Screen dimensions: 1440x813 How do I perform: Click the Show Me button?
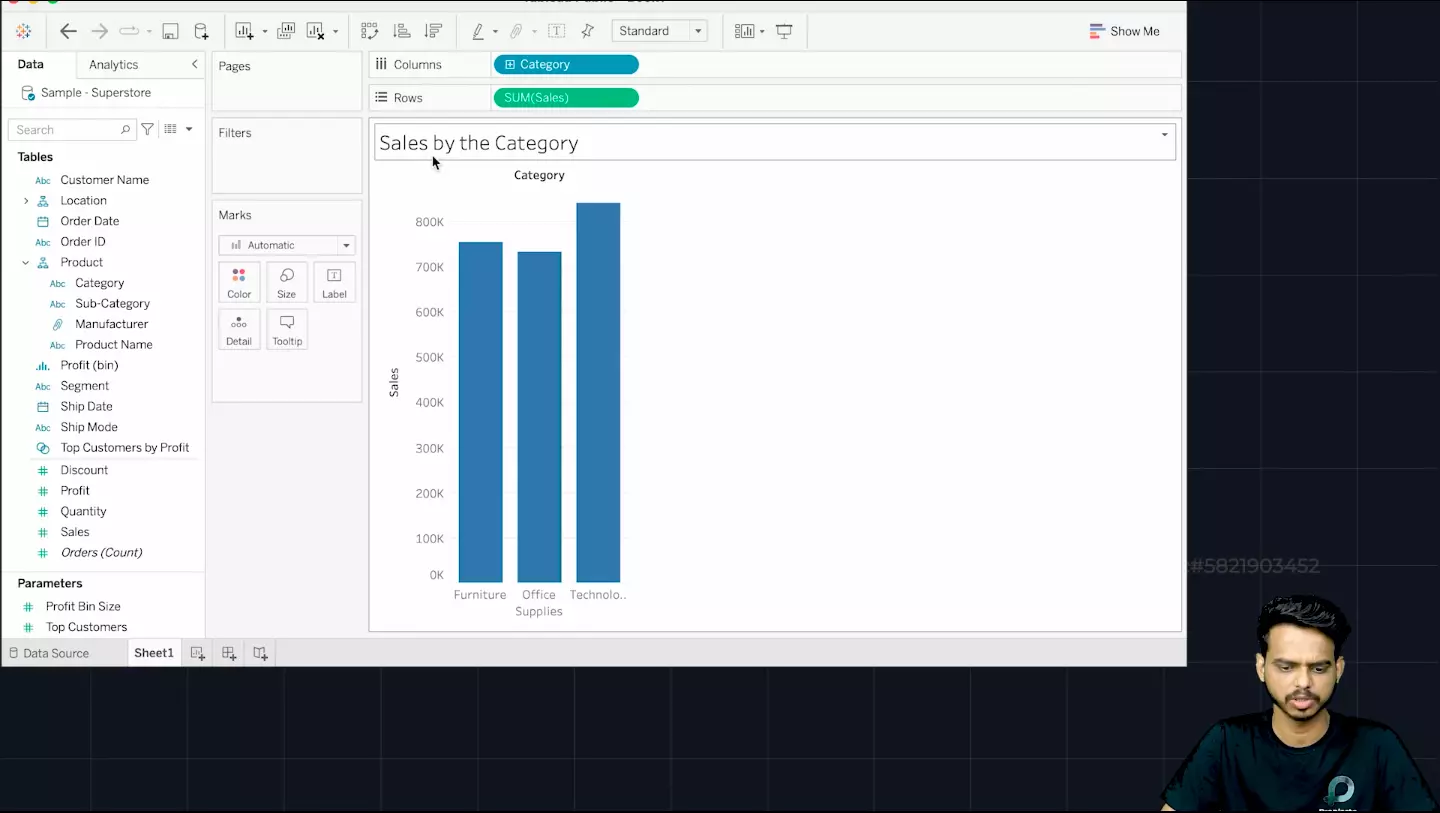coord(1125,31)
